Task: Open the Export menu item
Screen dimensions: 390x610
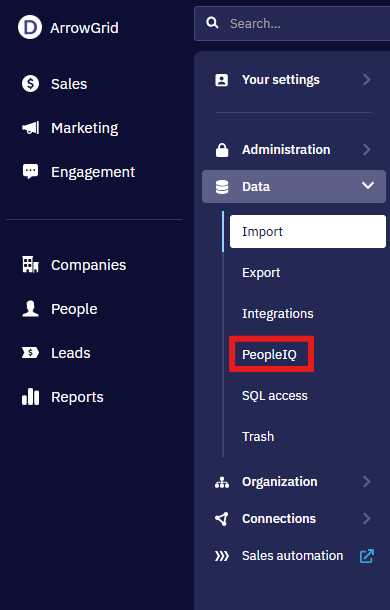Action: point(261,273)
